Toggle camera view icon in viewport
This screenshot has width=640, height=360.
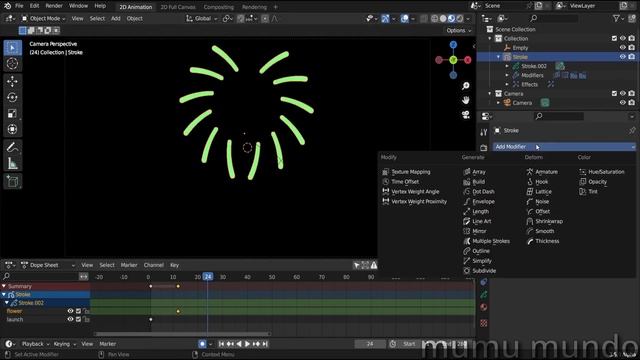[x=465, y=115]
